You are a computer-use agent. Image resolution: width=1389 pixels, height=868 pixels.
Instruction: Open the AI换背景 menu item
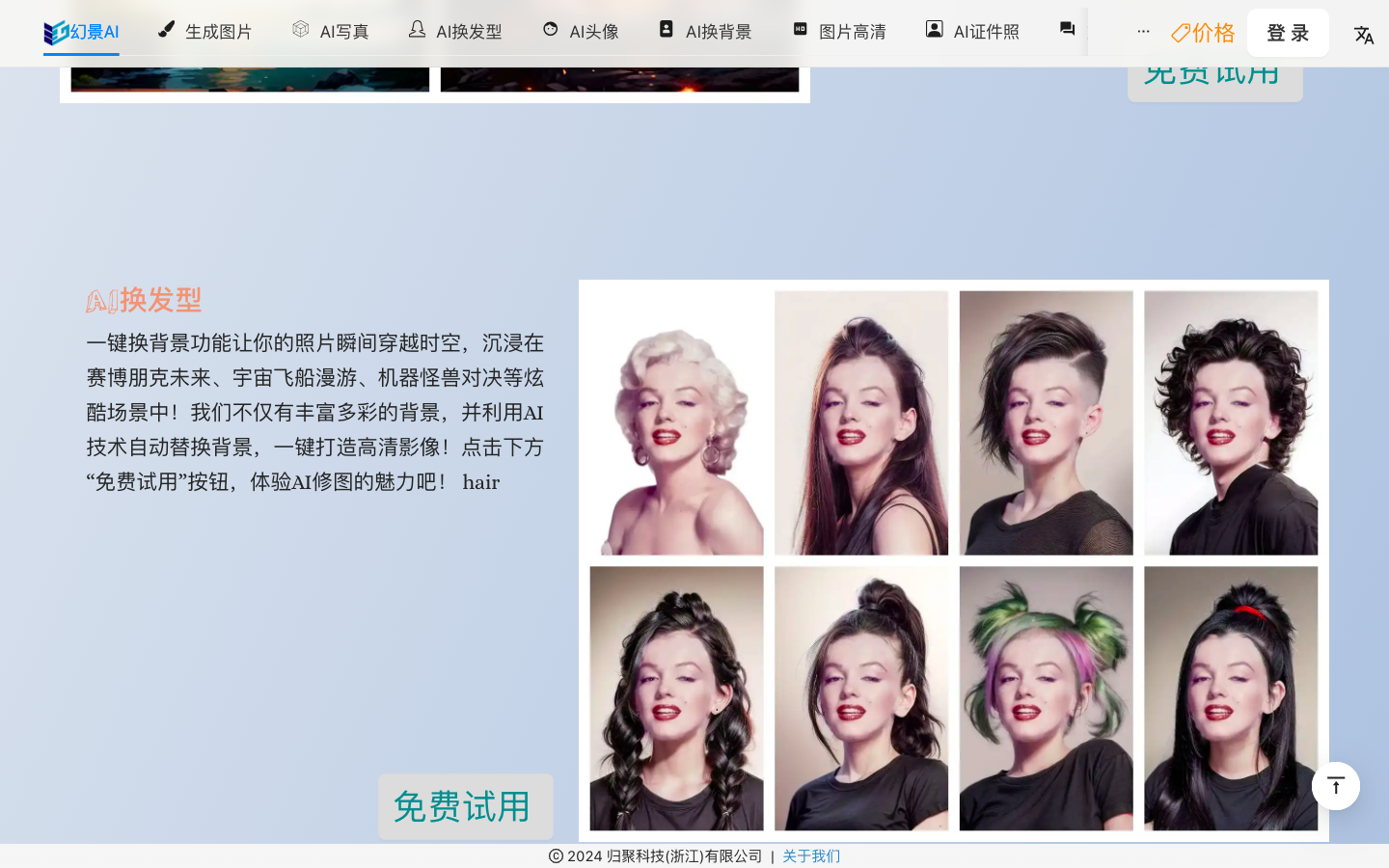click(x=705, y=32)
